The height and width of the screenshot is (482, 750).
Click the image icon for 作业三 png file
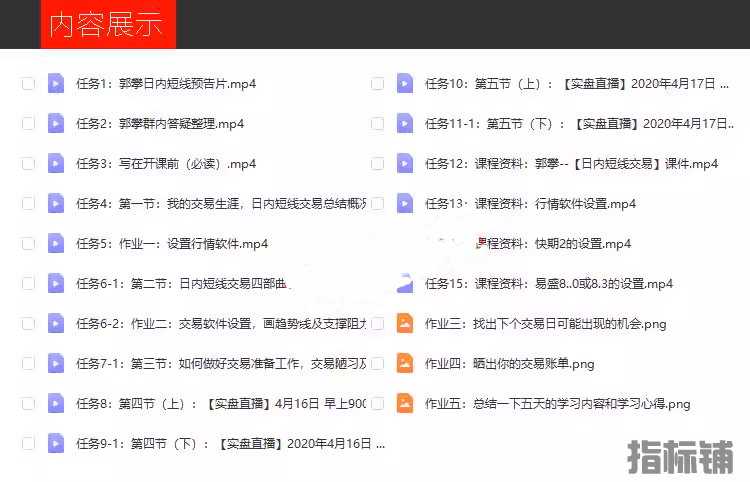pyautogui.click(x=405, y=323)
